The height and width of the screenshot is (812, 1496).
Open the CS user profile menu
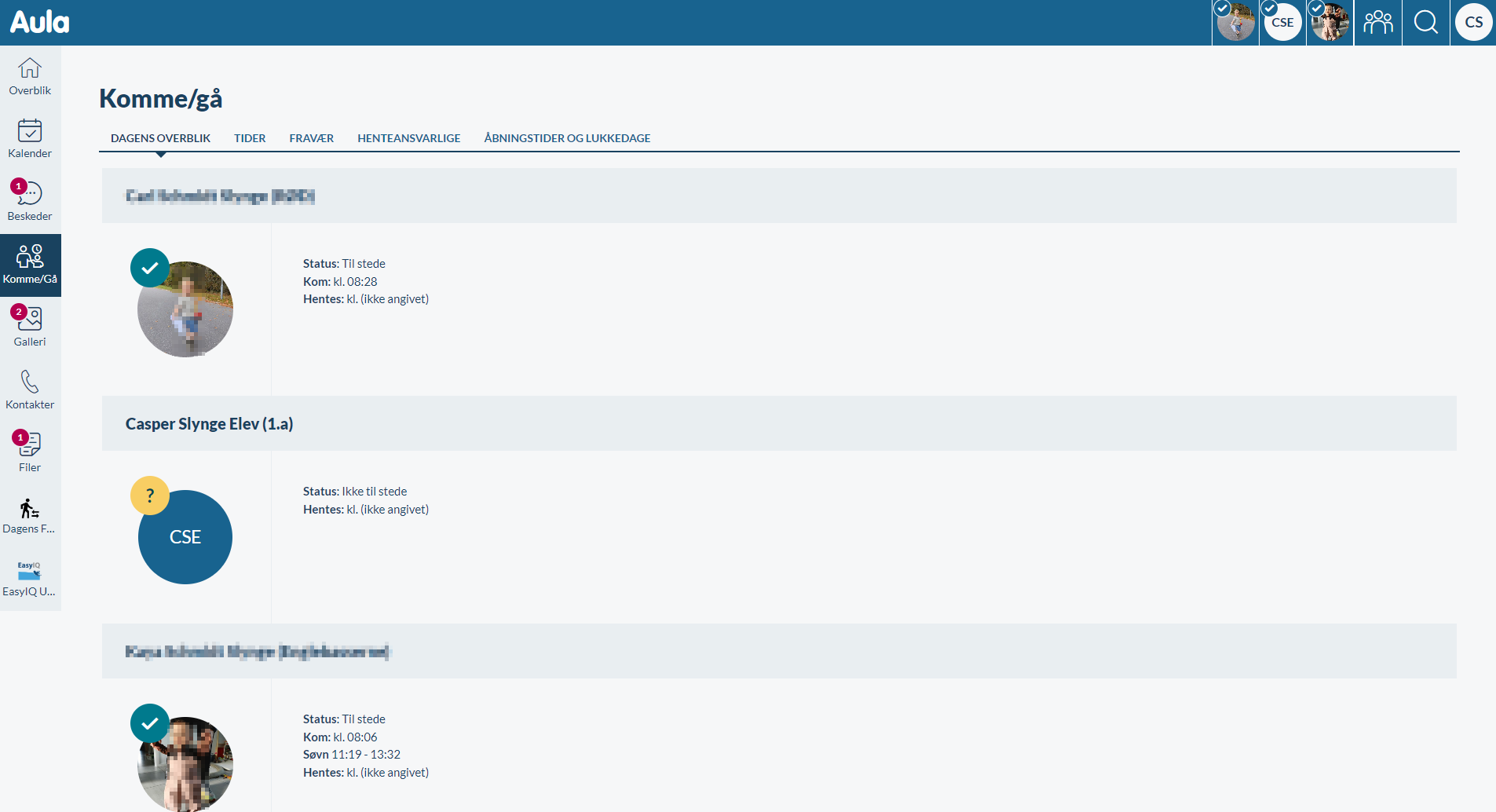(1473, 23)
